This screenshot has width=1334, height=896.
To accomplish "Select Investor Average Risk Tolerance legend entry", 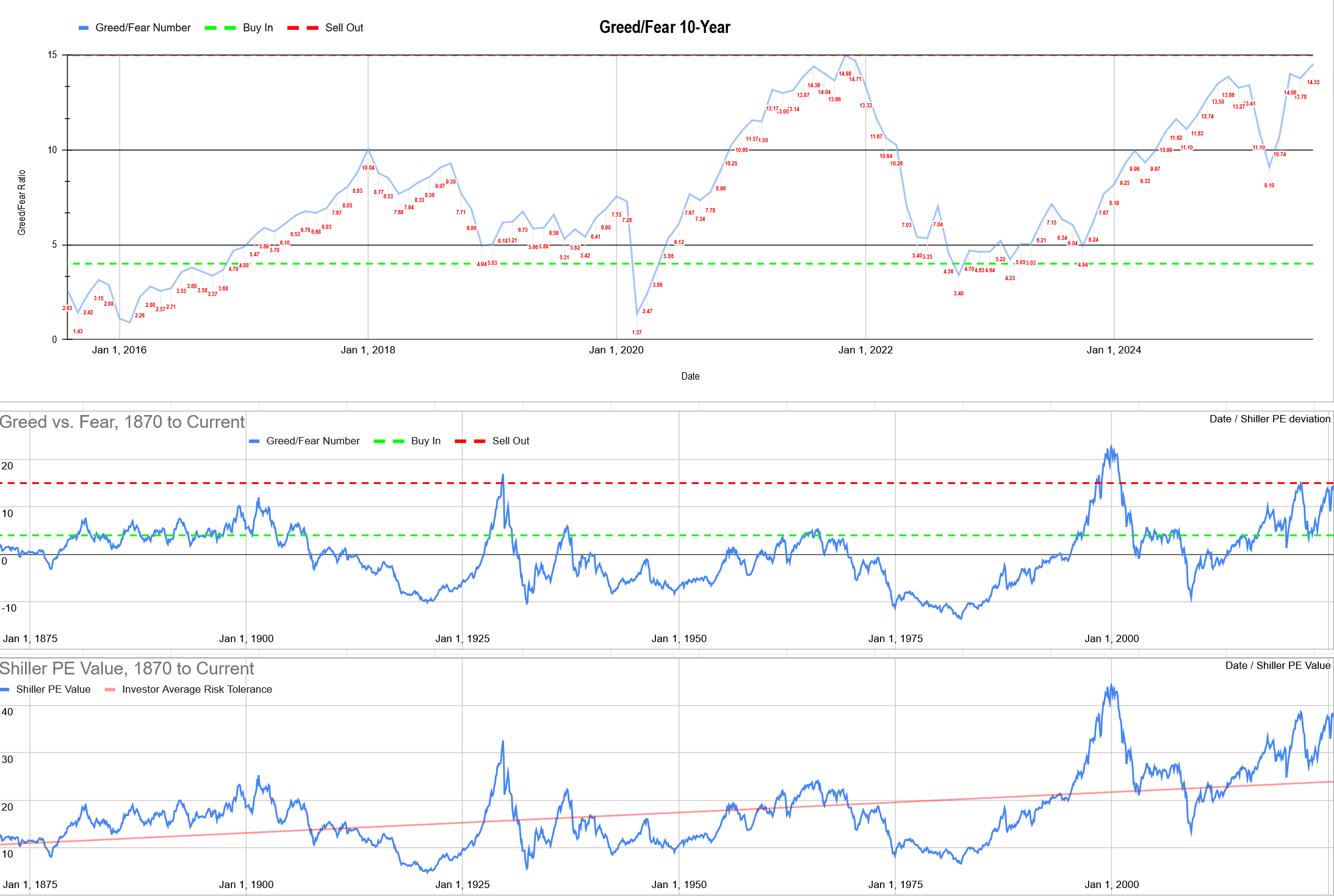I will pyautogui.click(x=197, y=689).
